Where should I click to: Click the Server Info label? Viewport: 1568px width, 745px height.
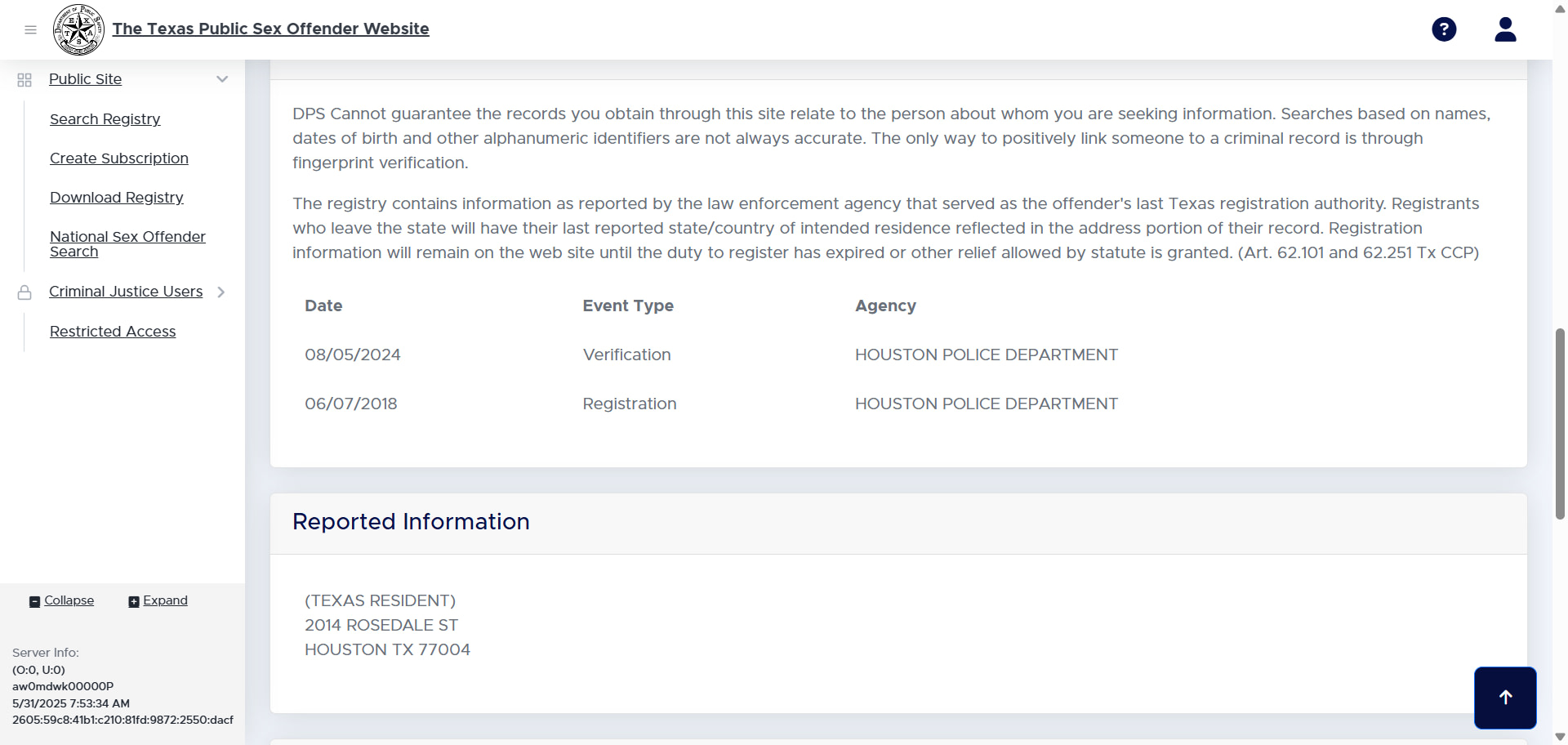point(46,653)
